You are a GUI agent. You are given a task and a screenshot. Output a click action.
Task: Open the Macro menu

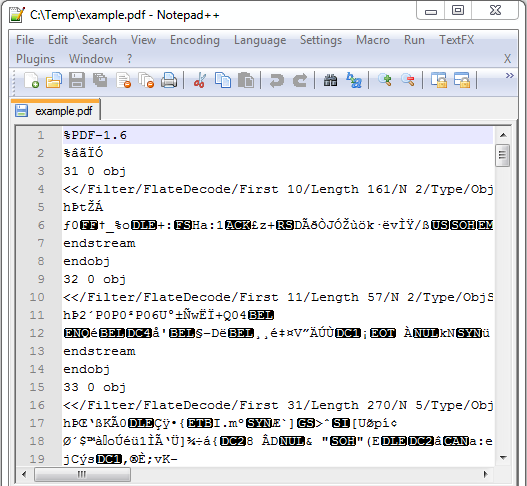pyautogui.click(x=373, y=40)
